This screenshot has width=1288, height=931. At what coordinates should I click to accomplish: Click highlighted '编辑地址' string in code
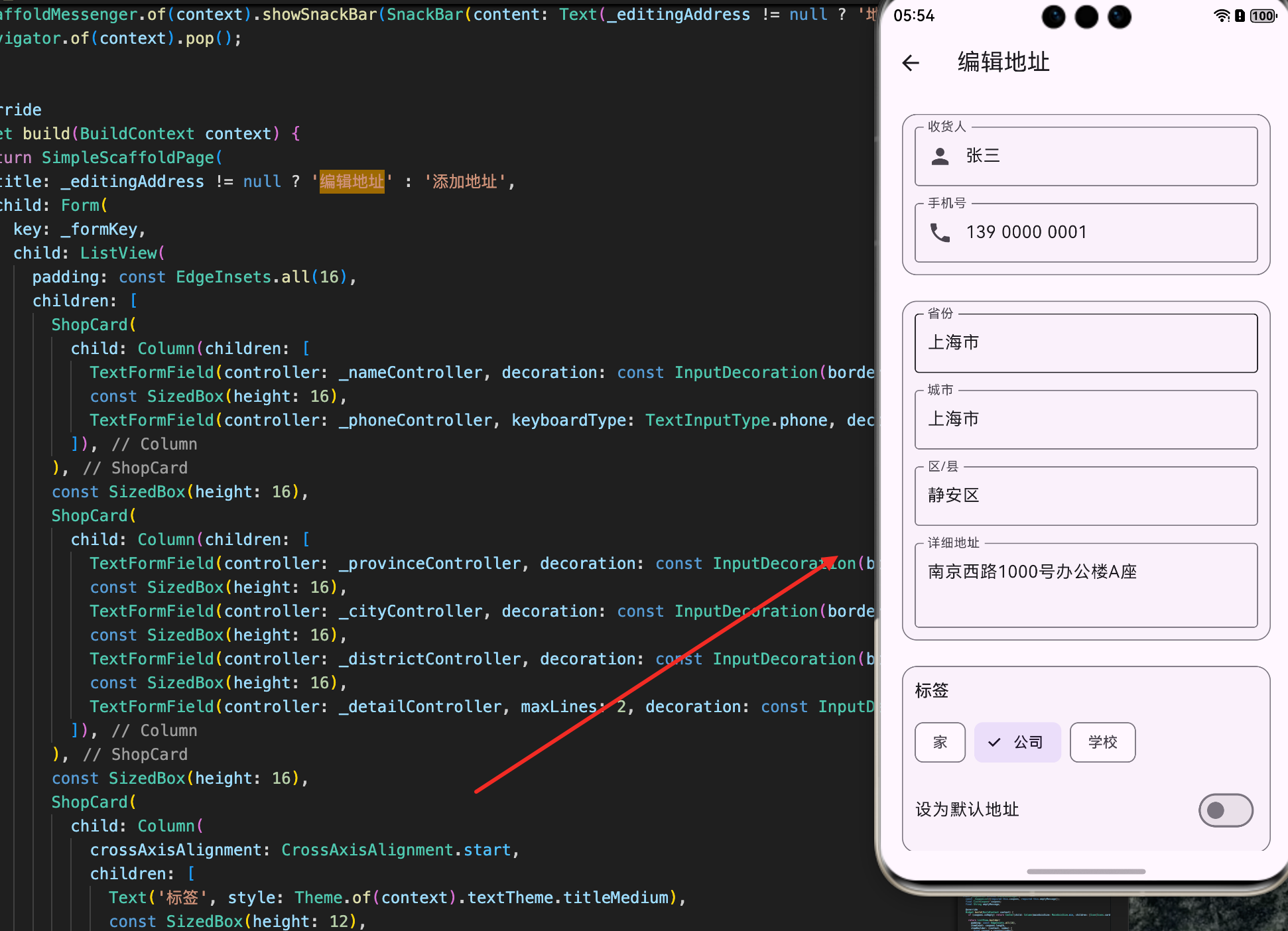click(352, 182)
